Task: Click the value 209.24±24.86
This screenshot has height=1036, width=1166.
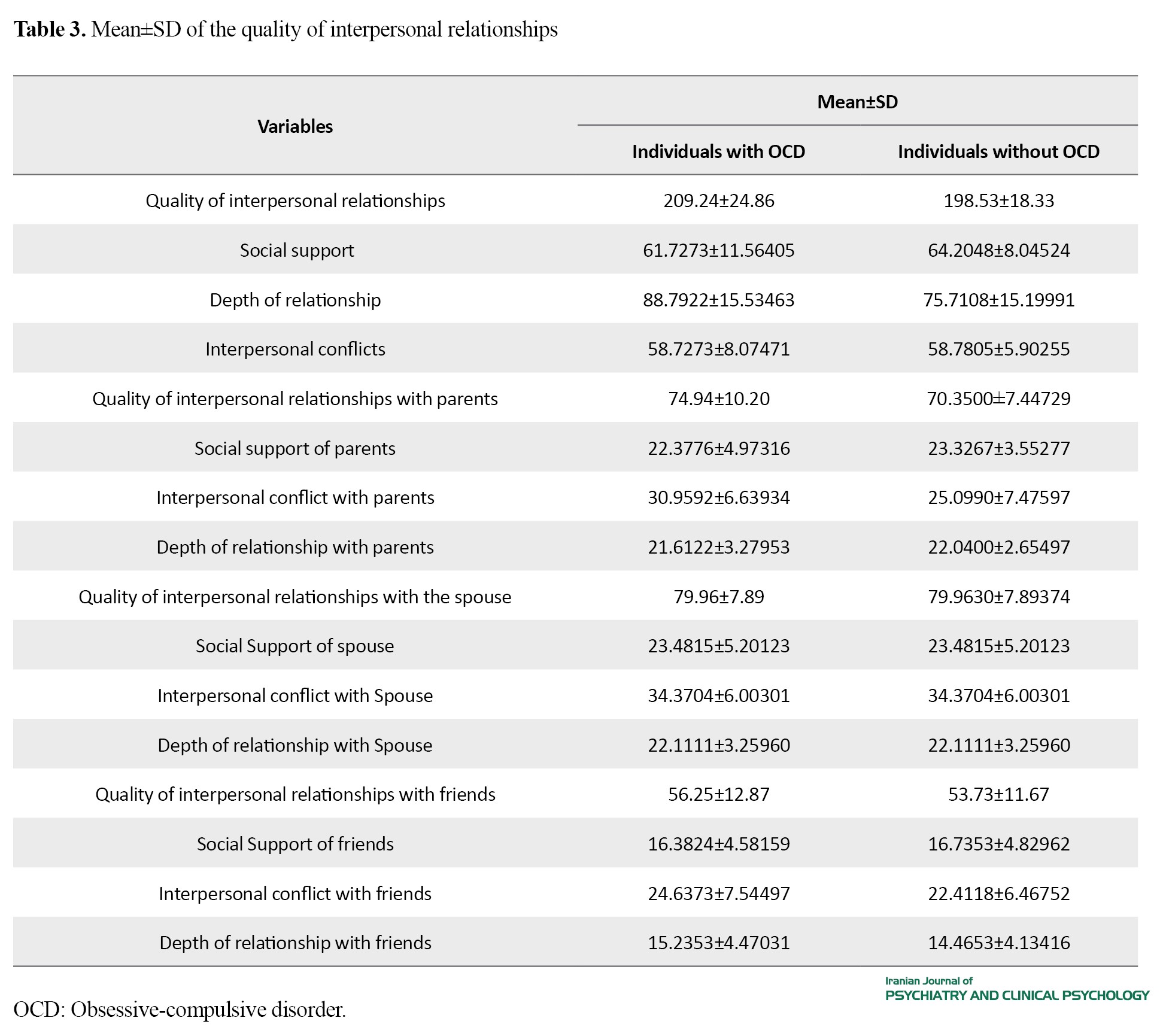Action: pos(718,200)
